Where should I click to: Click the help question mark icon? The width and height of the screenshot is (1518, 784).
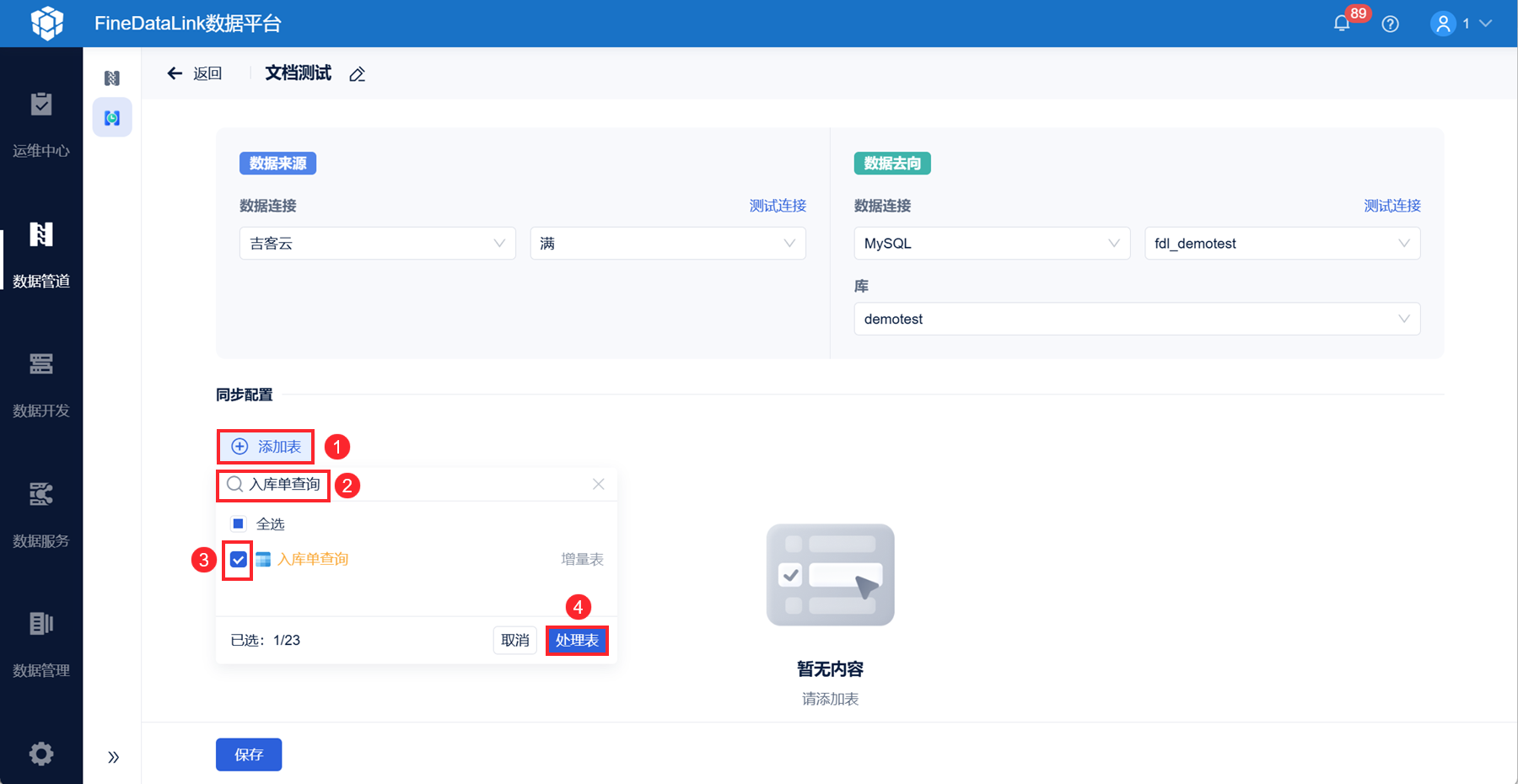point(1391,24)
